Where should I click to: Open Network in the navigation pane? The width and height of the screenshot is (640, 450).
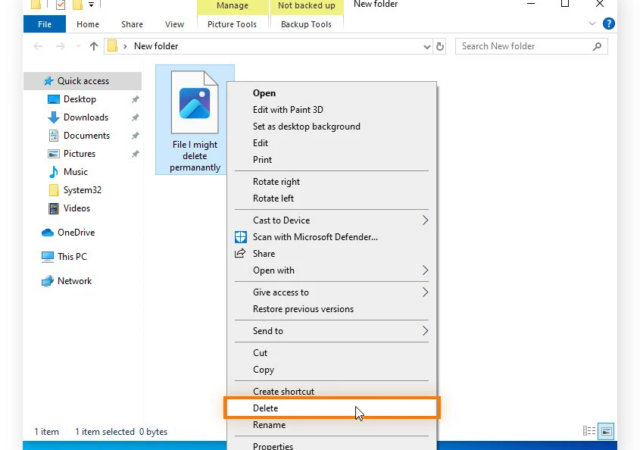74,281
